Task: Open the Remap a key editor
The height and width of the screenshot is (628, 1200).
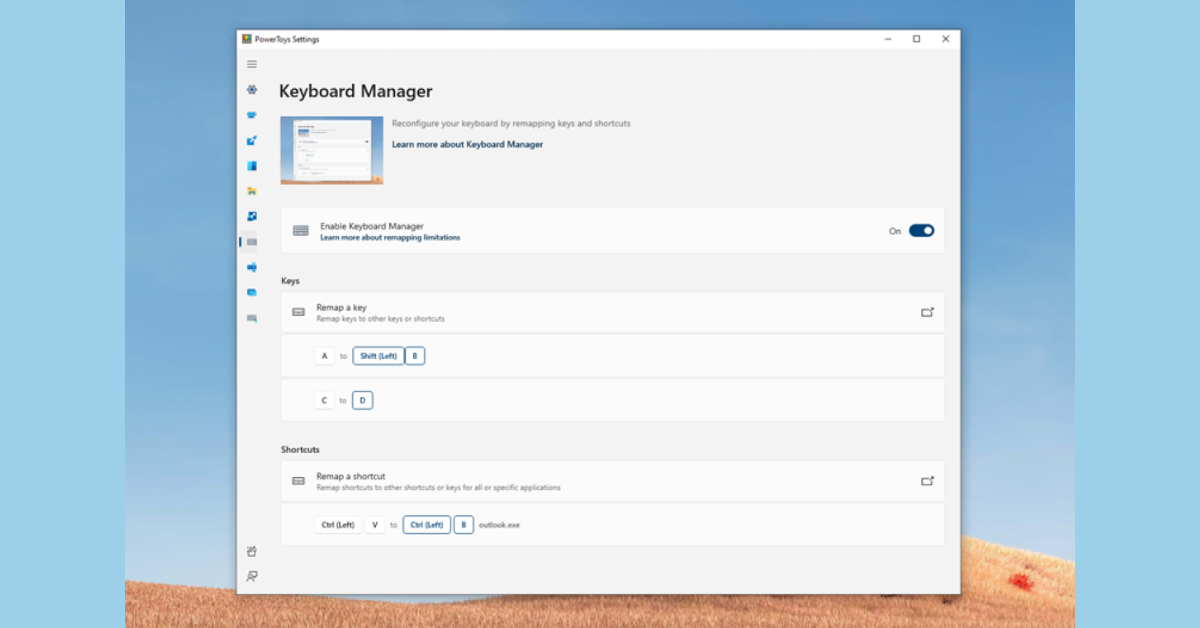Action: pyautogui.click(x=927, y=312)
